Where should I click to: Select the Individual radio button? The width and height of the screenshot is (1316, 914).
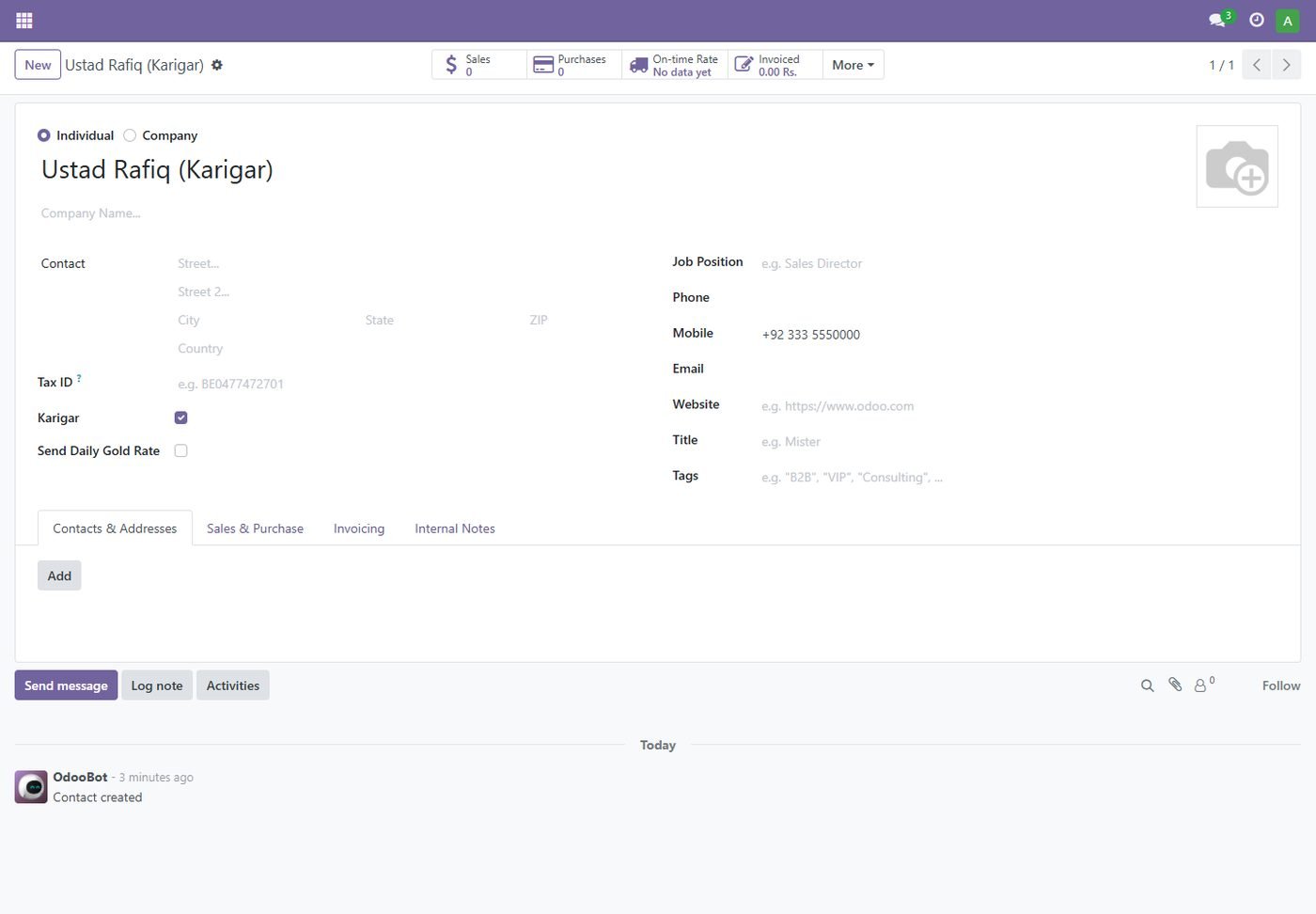[x=43, y=135]
